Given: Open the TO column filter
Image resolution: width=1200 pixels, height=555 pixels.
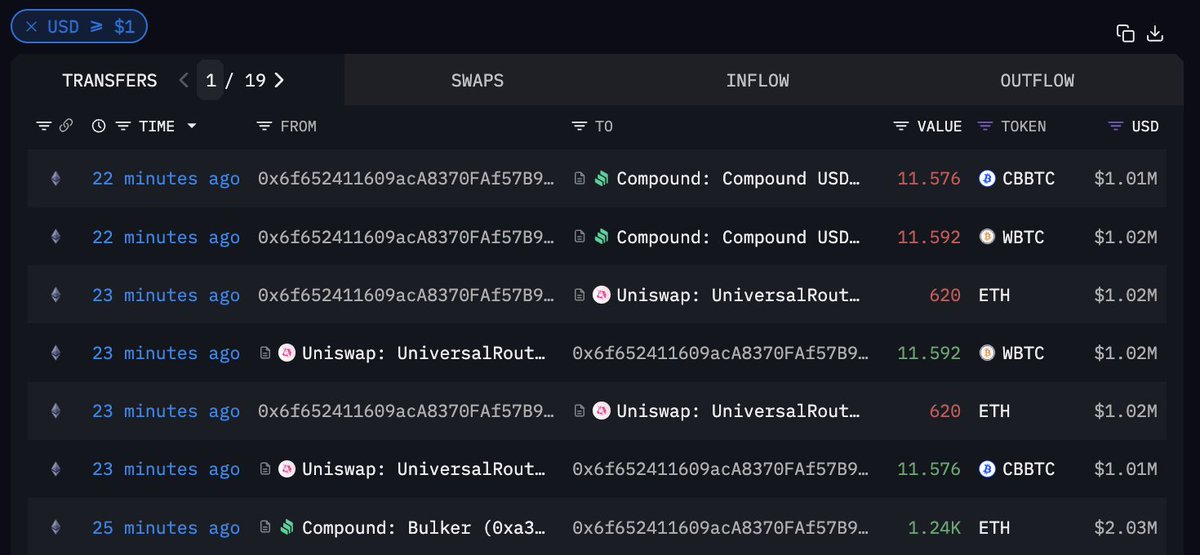Looking at the screenshot, I should coord(579,126).
